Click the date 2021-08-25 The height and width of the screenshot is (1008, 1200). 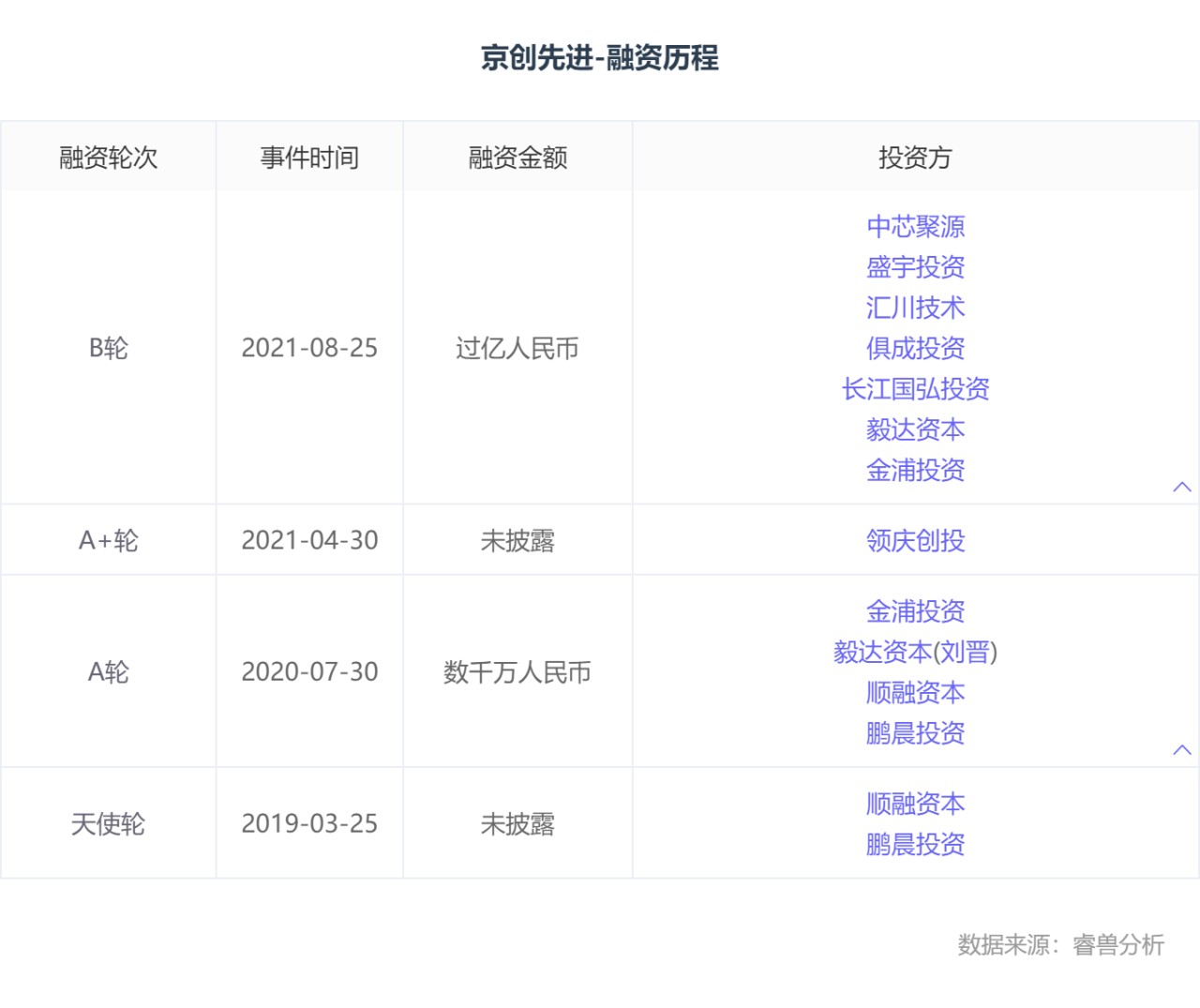click(309, 348)
